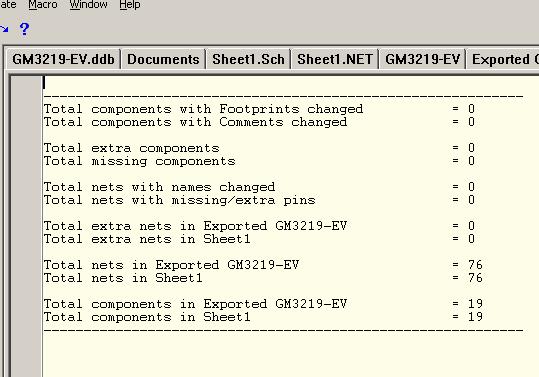Viewport: 539px width, 377px height.
Task: Click the 'Footprints changed' report line
Action: 260,109
